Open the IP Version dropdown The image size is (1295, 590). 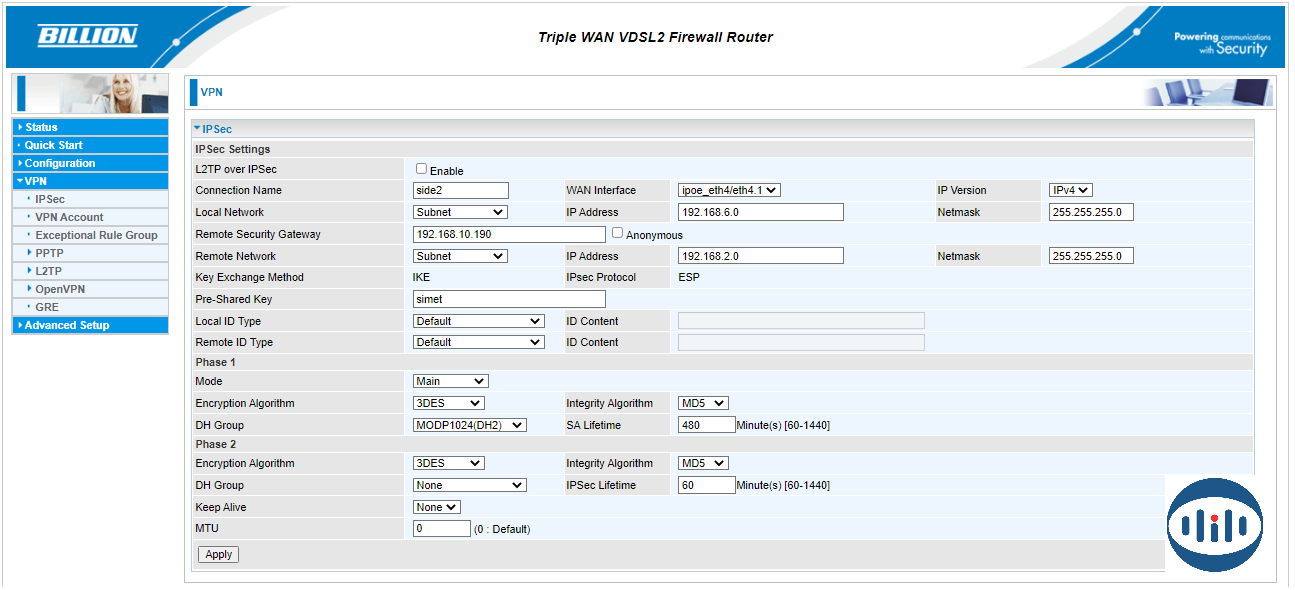(x=1070, y=190)
